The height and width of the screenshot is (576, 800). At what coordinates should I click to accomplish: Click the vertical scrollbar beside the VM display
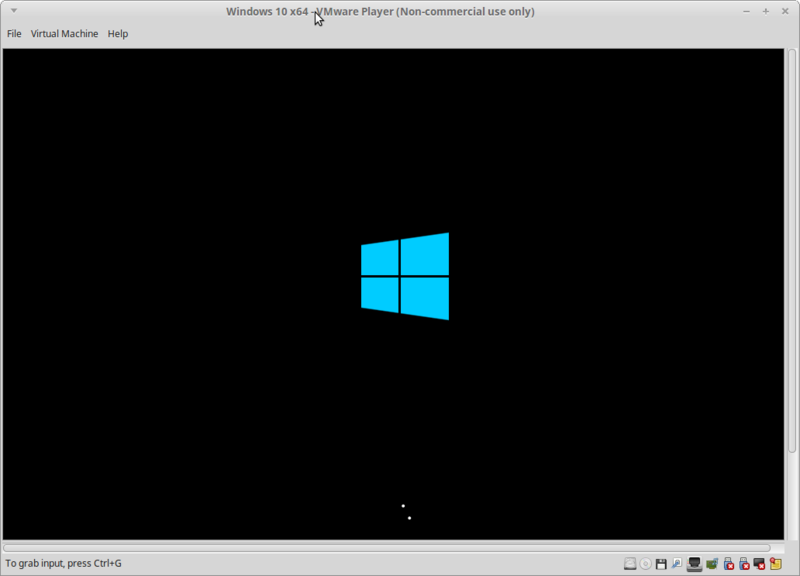792,251
